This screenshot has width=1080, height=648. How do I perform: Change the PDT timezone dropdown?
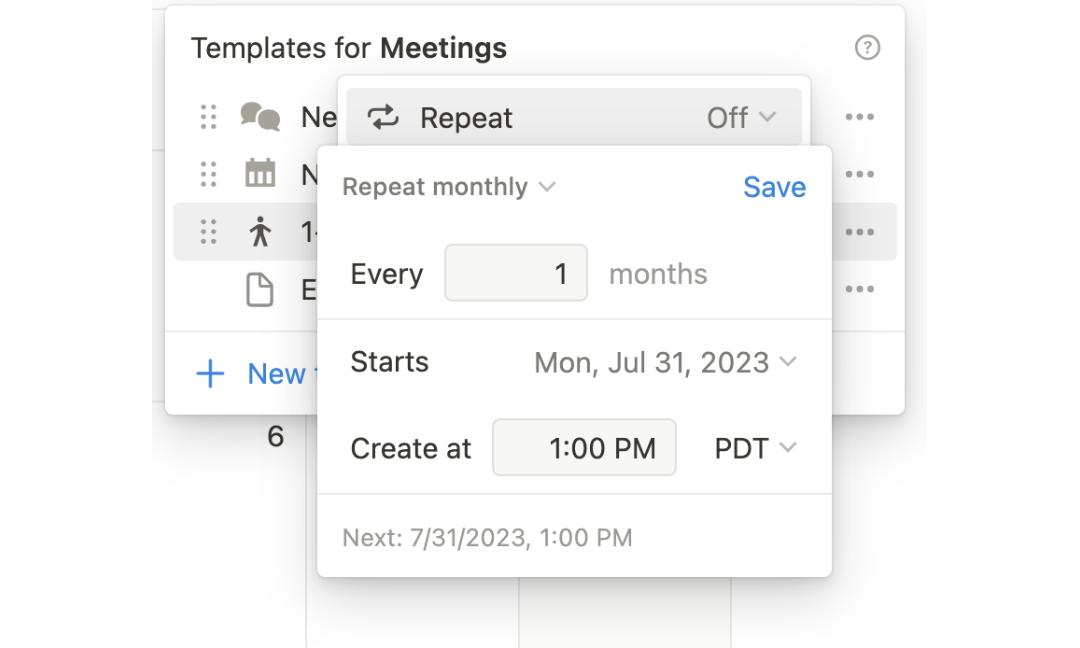pos(755,448)
